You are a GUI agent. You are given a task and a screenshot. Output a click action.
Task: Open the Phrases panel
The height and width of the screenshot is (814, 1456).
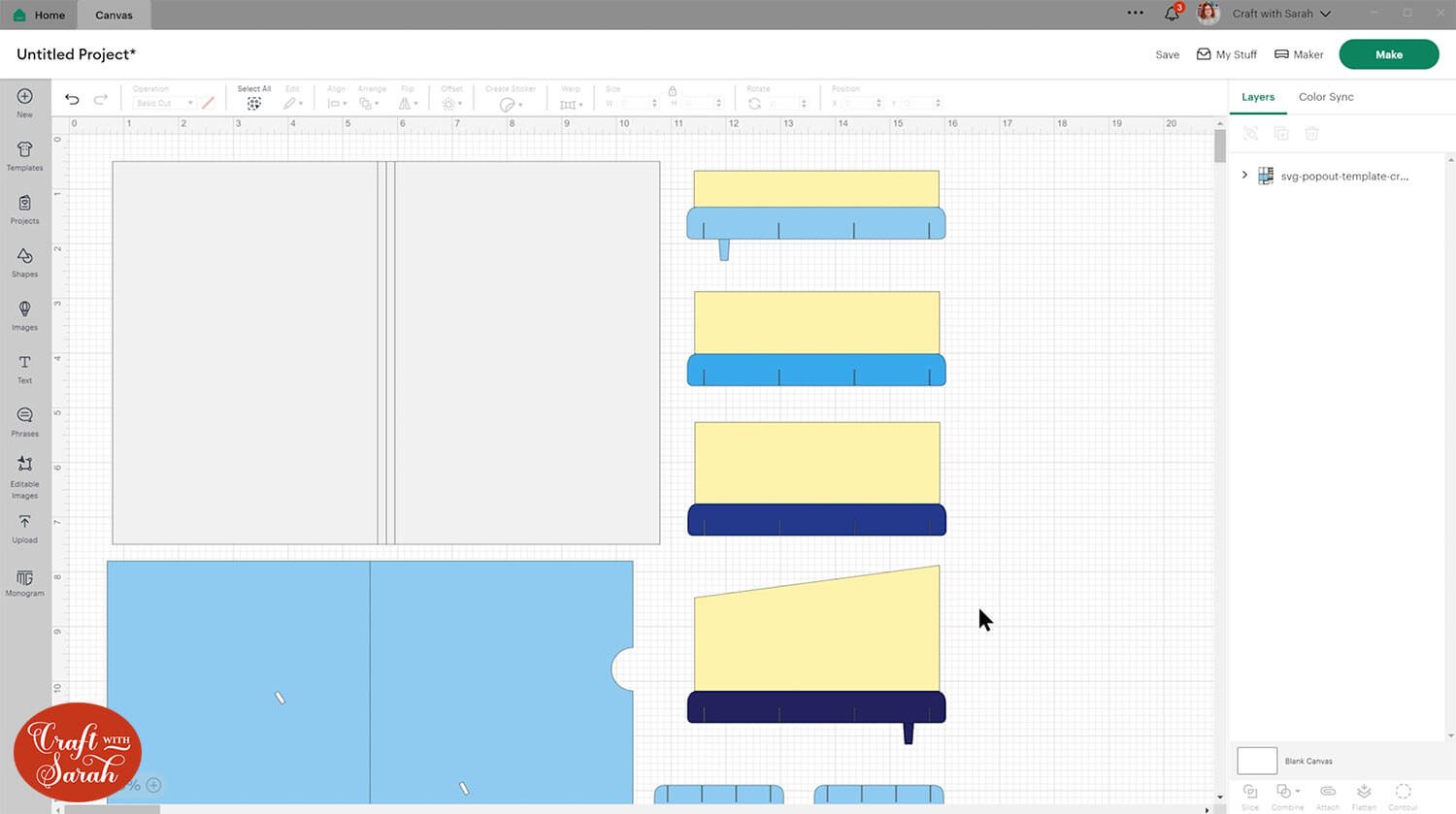24,422
